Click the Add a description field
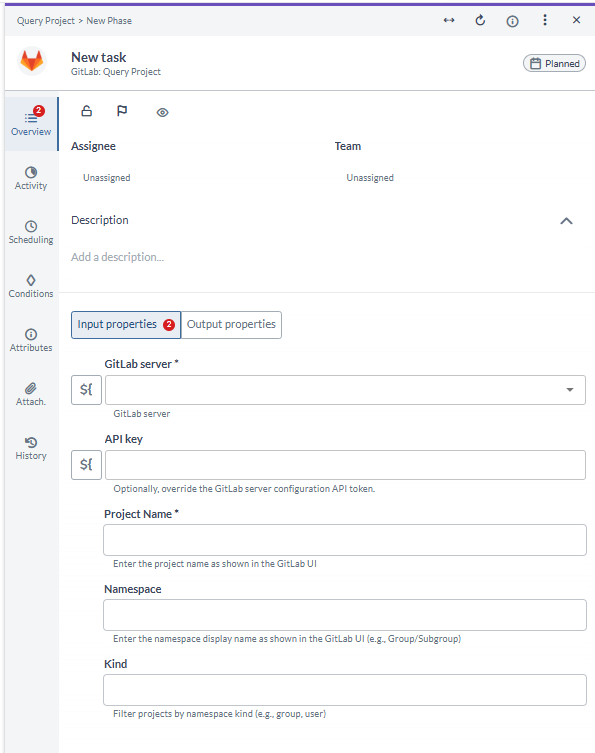The width and height of the screenshot is (595, 753). tap(118, 257)
